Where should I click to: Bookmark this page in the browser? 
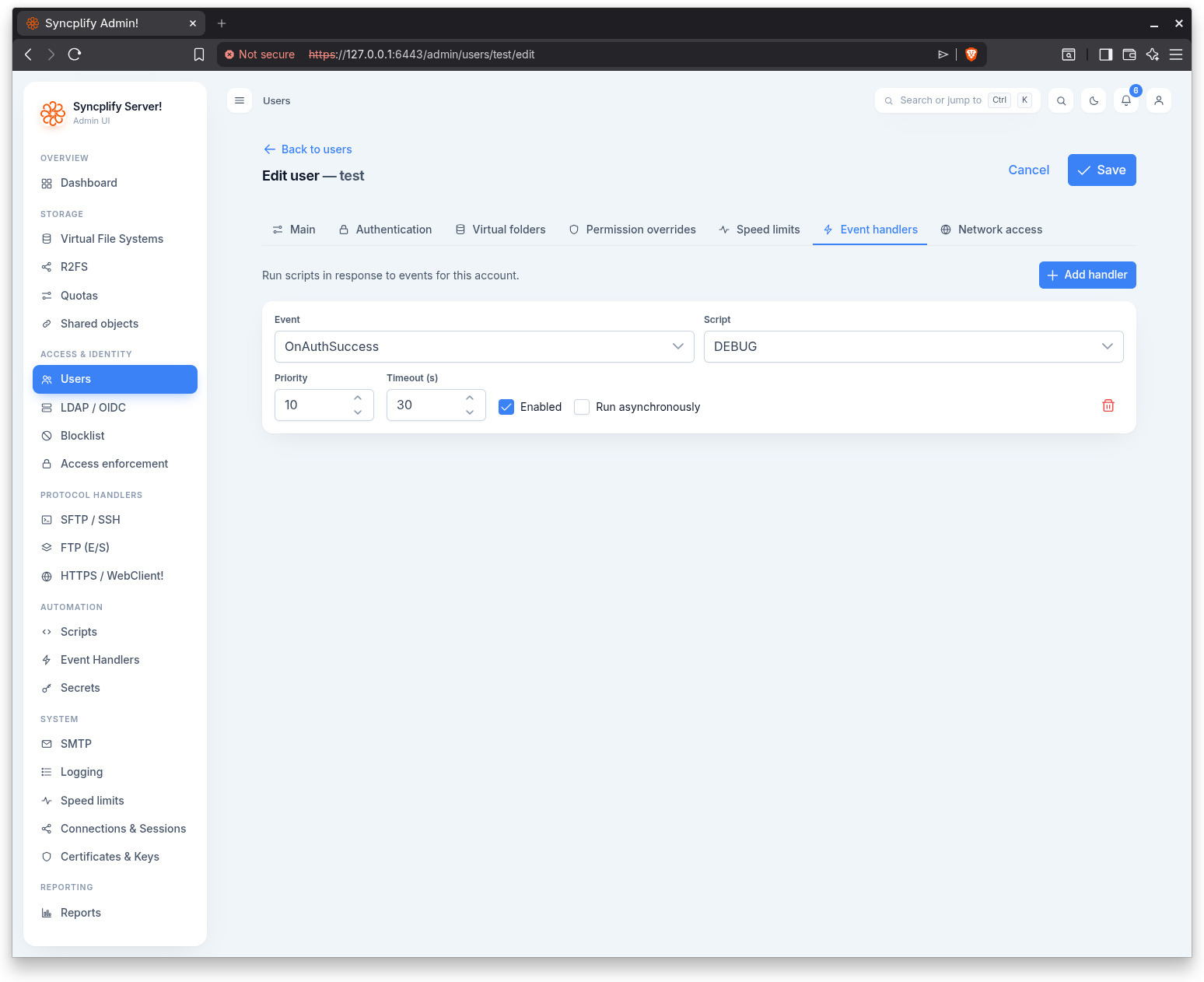coord(199,54)
